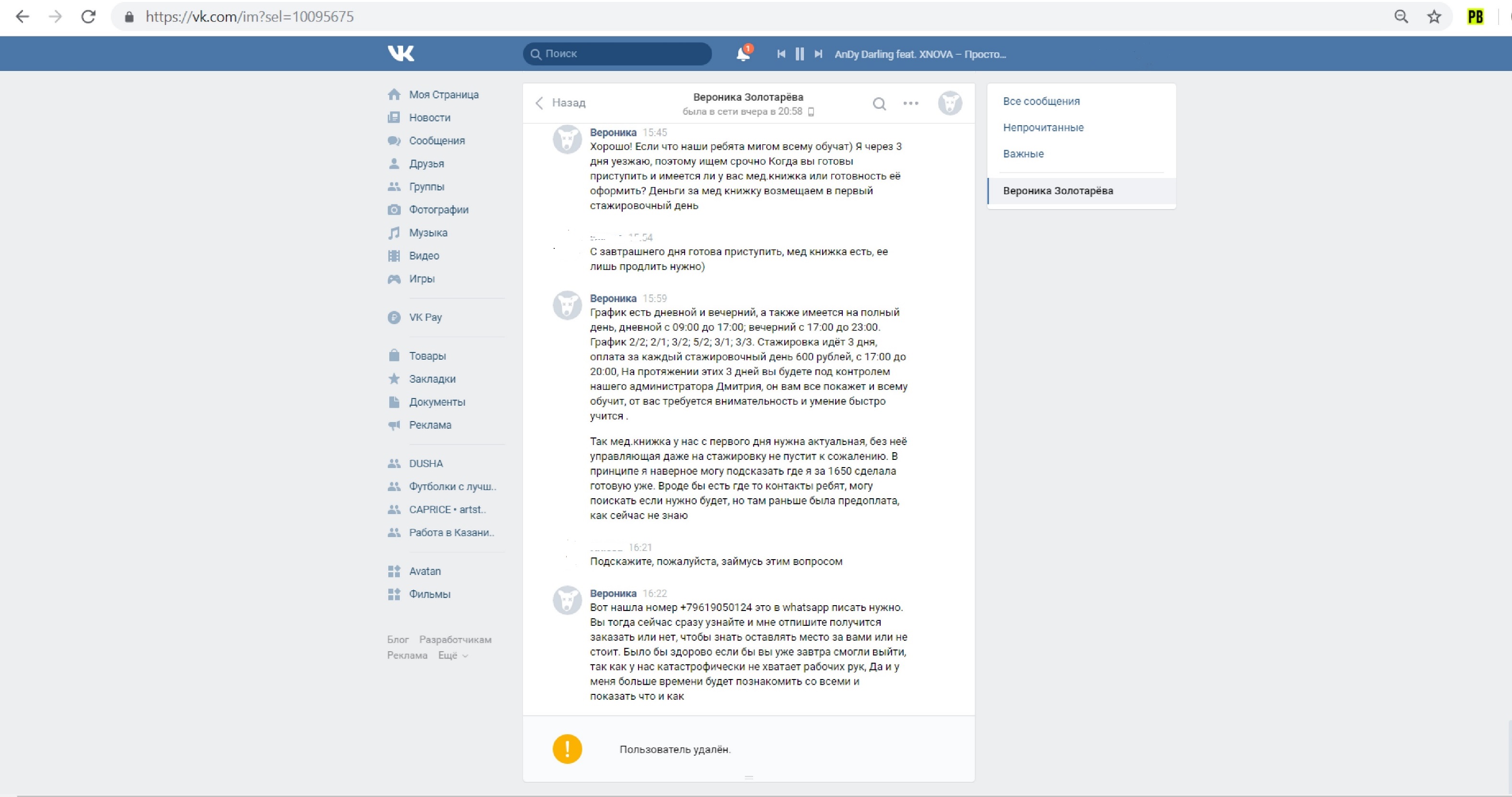Open Разработчикам footer link
The height and width of the screenshot is (797, 1512).
[x=455, y=640]
